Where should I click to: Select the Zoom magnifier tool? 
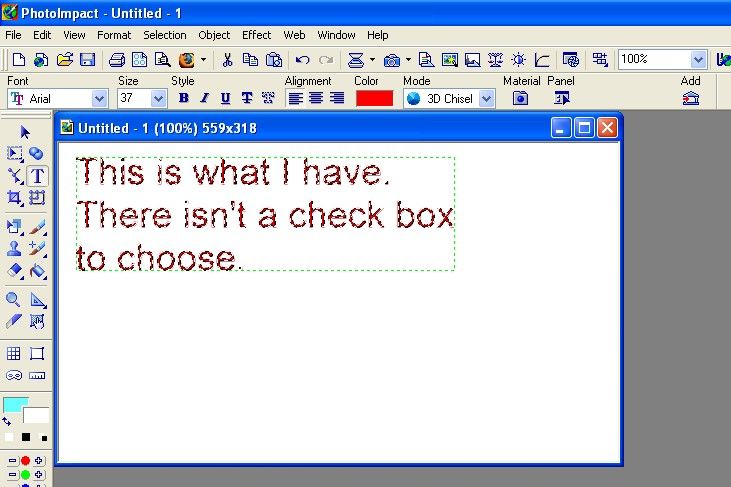click(x=13, y=300)
